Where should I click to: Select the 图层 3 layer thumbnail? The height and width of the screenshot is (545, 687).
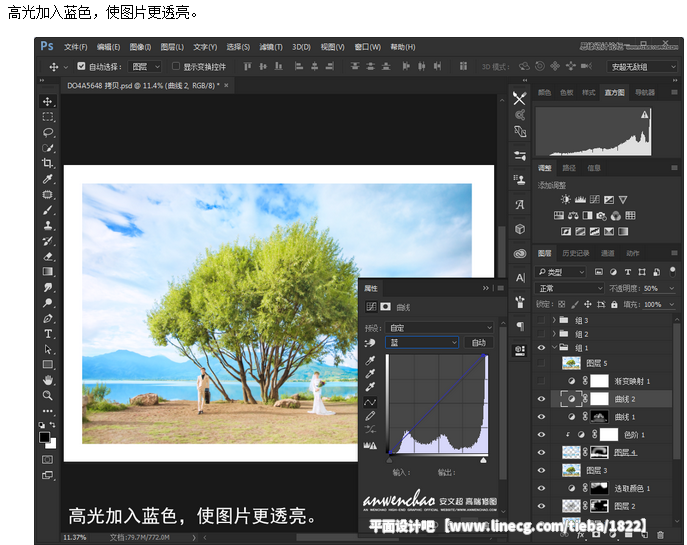pos(571,470)
